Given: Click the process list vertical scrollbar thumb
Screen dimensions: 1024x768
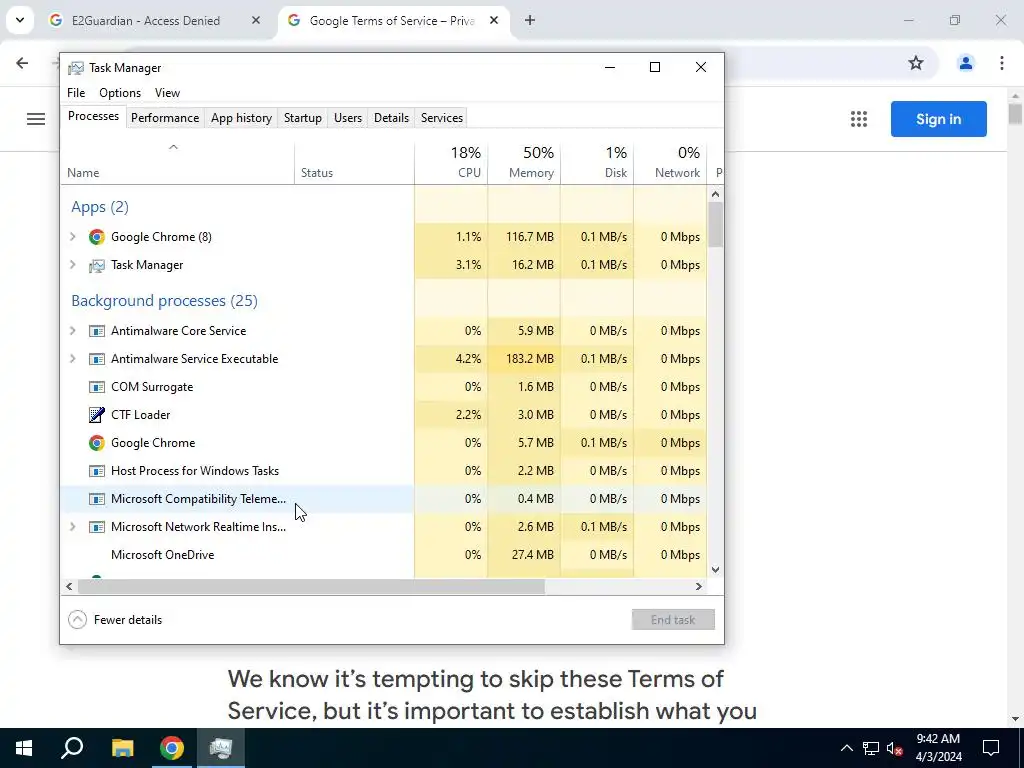Looking at the screenshot, I should 716,225.
